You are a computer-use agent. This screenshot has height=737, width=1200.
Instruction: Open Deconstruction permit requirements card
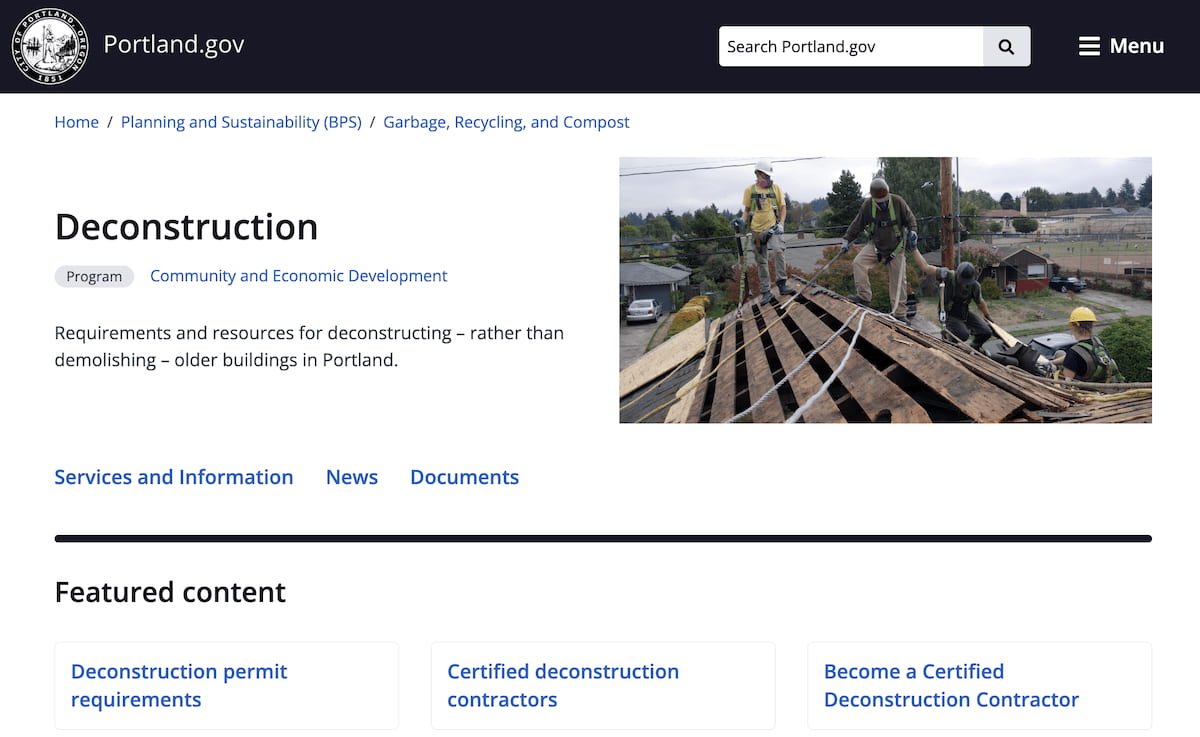(x=179, y=685)
